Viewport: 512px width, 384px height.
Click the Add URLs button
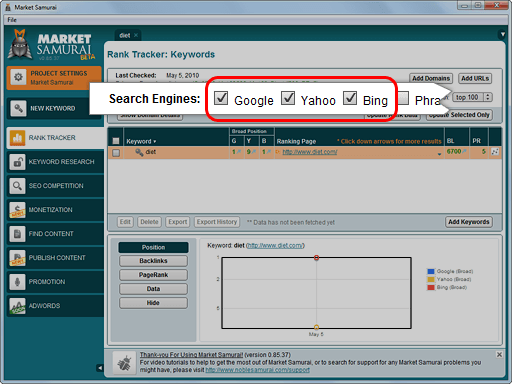[475, 78]
